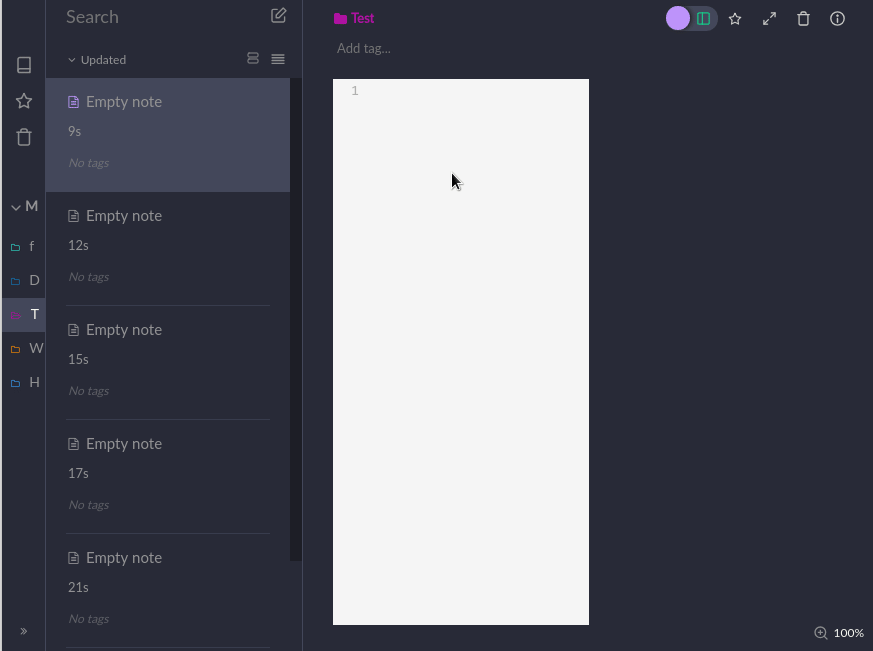Click the Add tag field
The width and height of the screenshot is (873, 651).
(364, 48)
